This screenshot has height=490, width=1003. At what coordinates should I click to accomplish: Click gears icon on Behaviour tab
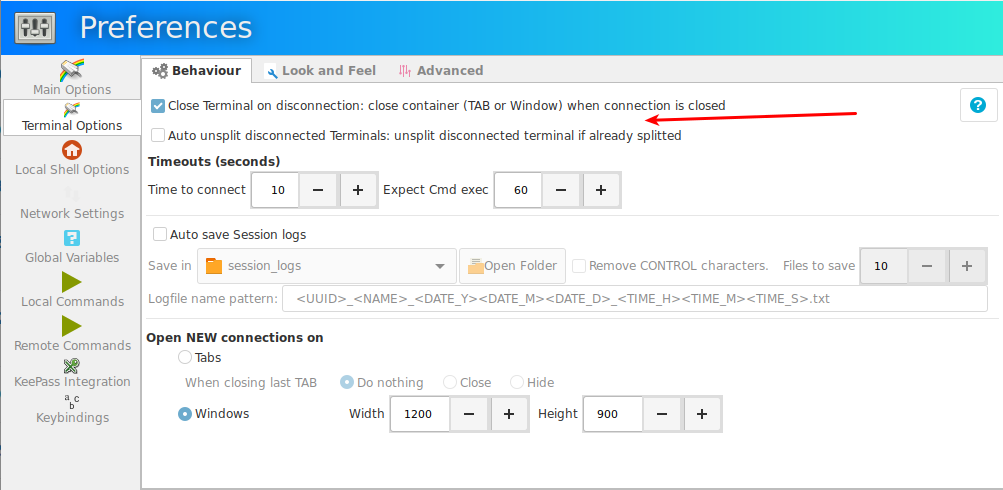[160, 71]
